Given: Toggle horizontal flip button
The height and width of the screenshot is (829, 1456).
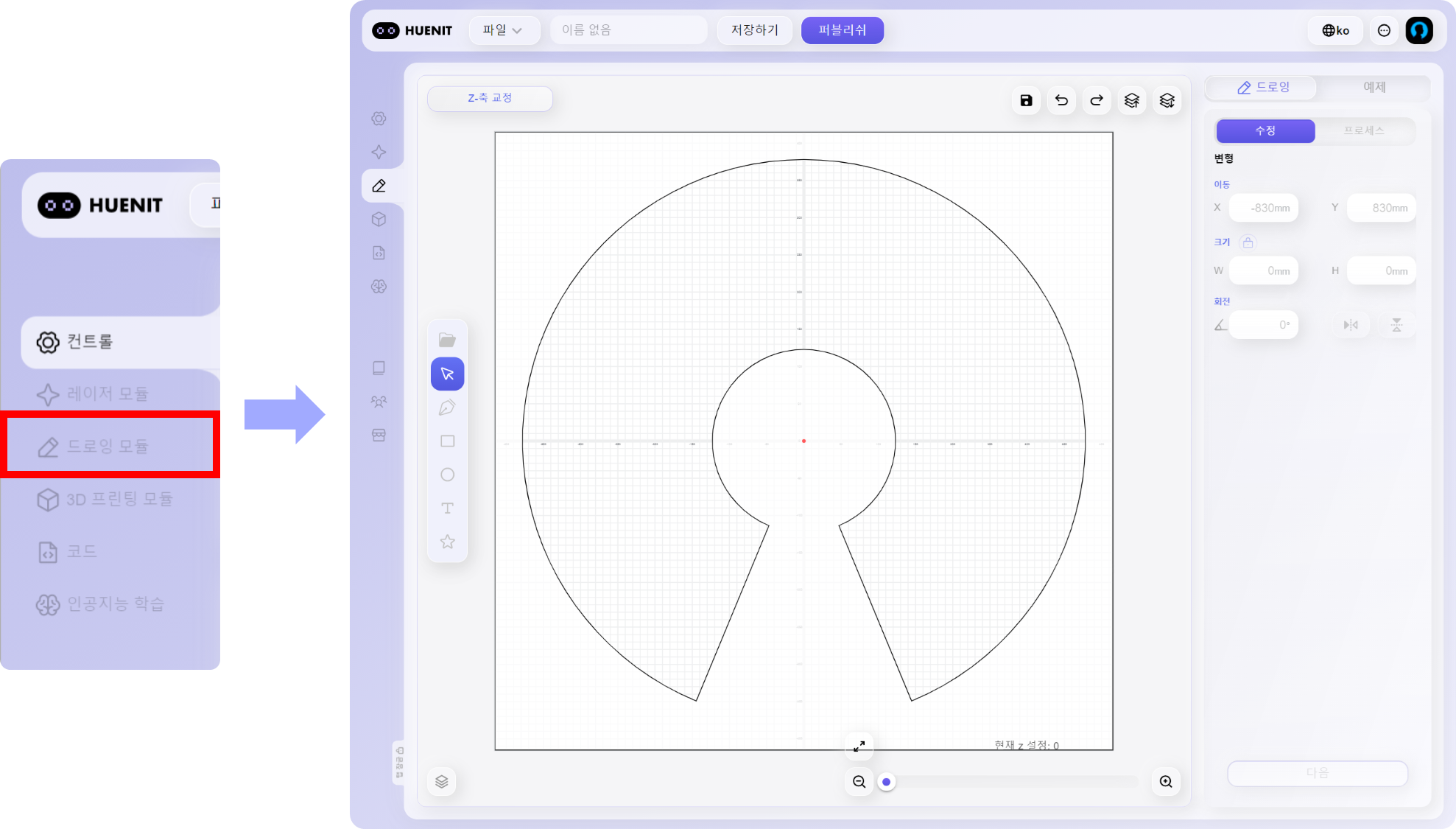Looking at the screenshot, I should tap(1351, 325).
